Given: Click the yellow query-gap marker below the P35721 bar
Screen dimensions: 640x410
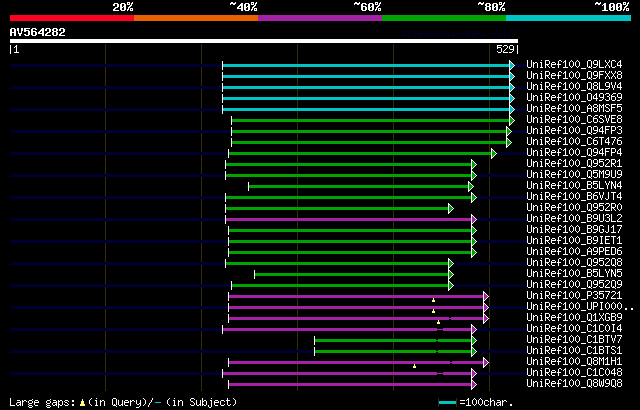Looking at the screenshot, I should tap(433, 300).
